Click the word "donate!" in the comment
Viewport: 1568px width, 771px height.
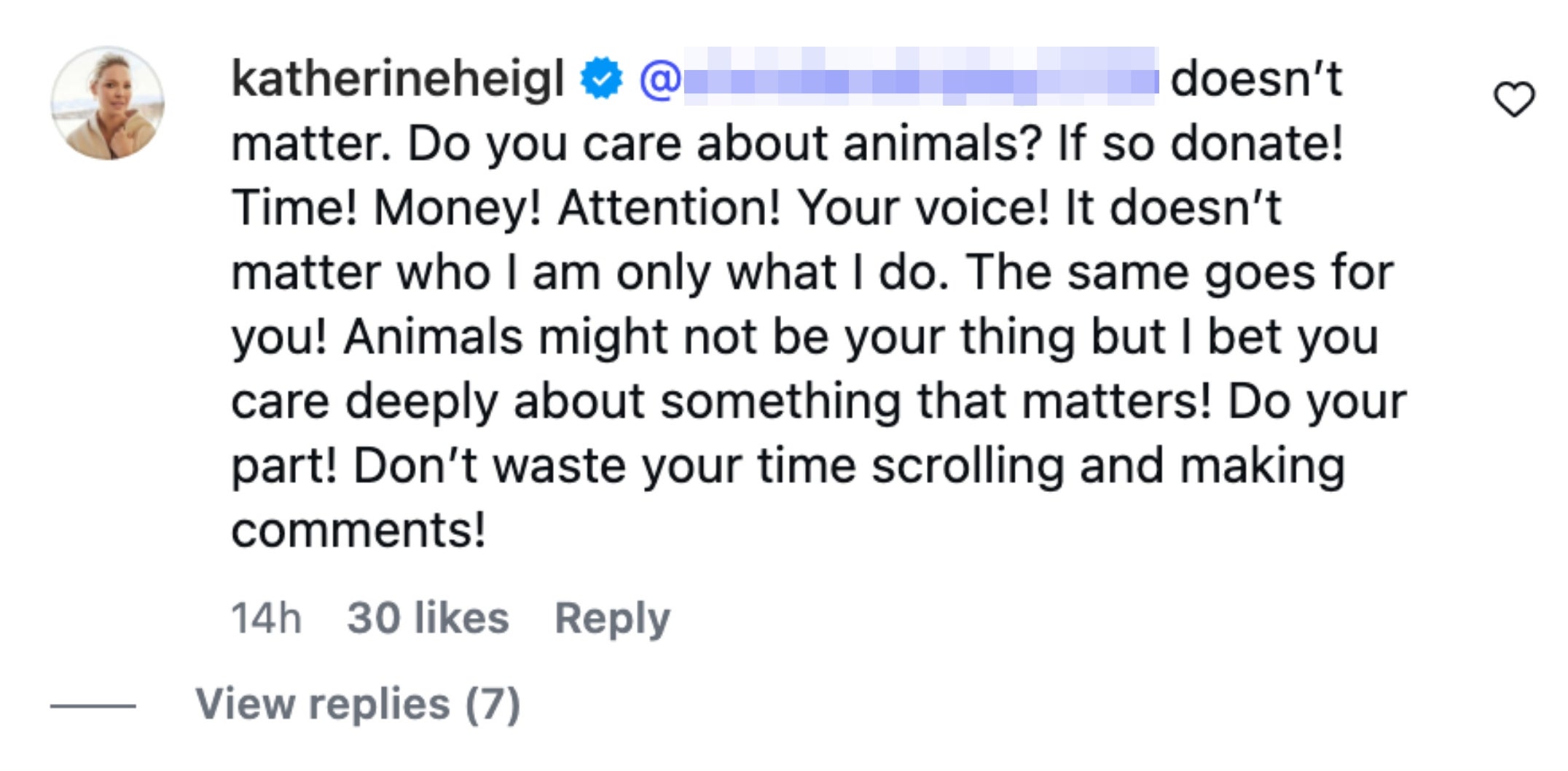[1256, 144]
